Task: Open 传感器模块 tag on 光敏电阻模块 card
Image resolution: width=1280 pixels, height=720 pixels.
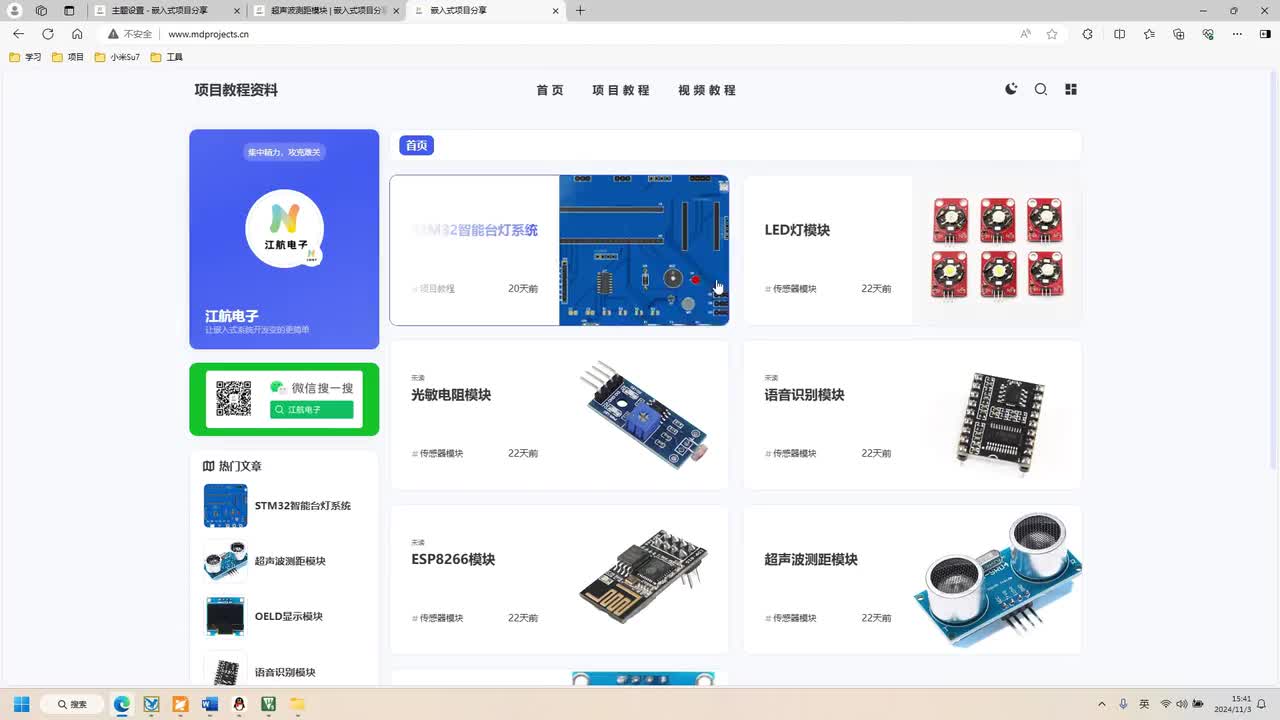Action: (x=437, y=454)
